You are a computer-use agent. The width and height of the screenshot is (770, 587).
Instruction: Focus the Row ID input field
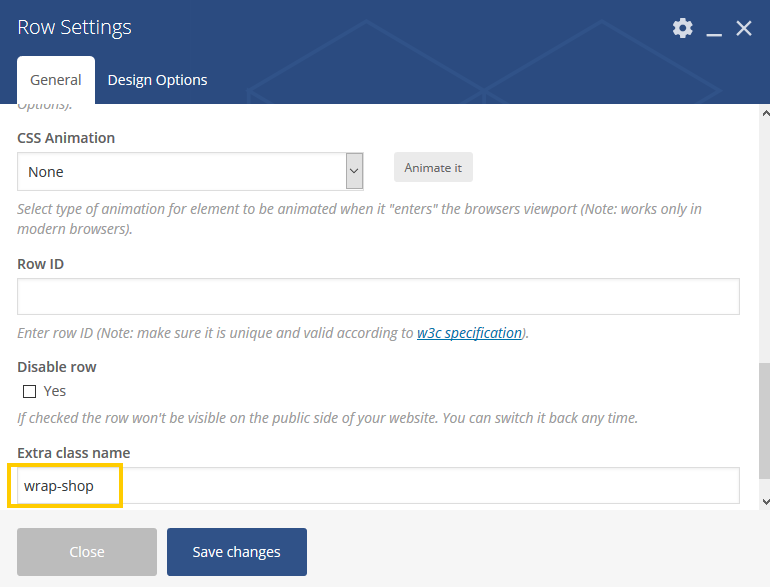click(x=378, y=297)
